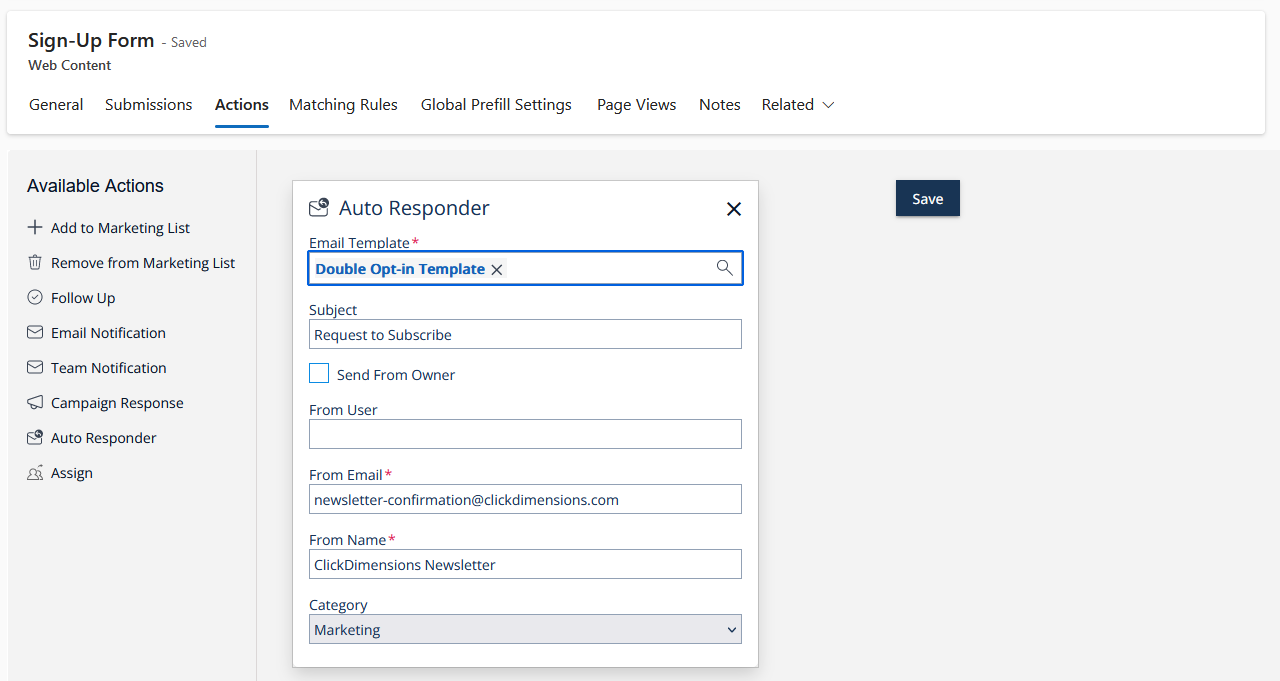The image size is (1280, 681).
Task: Go to the Matching Rules tab
Action: [343, 104]
